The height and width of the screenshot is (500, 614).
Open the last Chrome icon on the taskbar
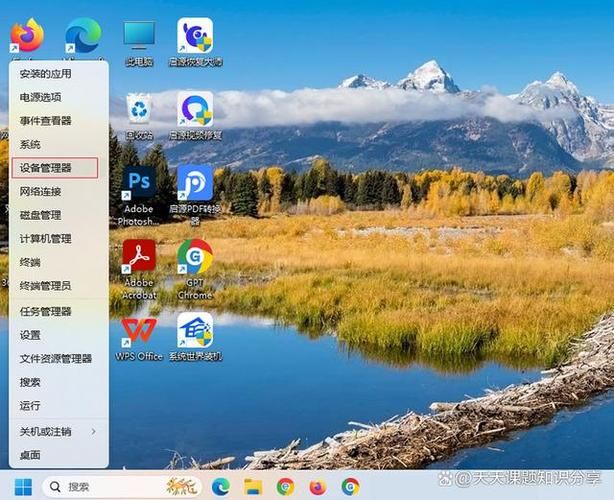point(350,487)
